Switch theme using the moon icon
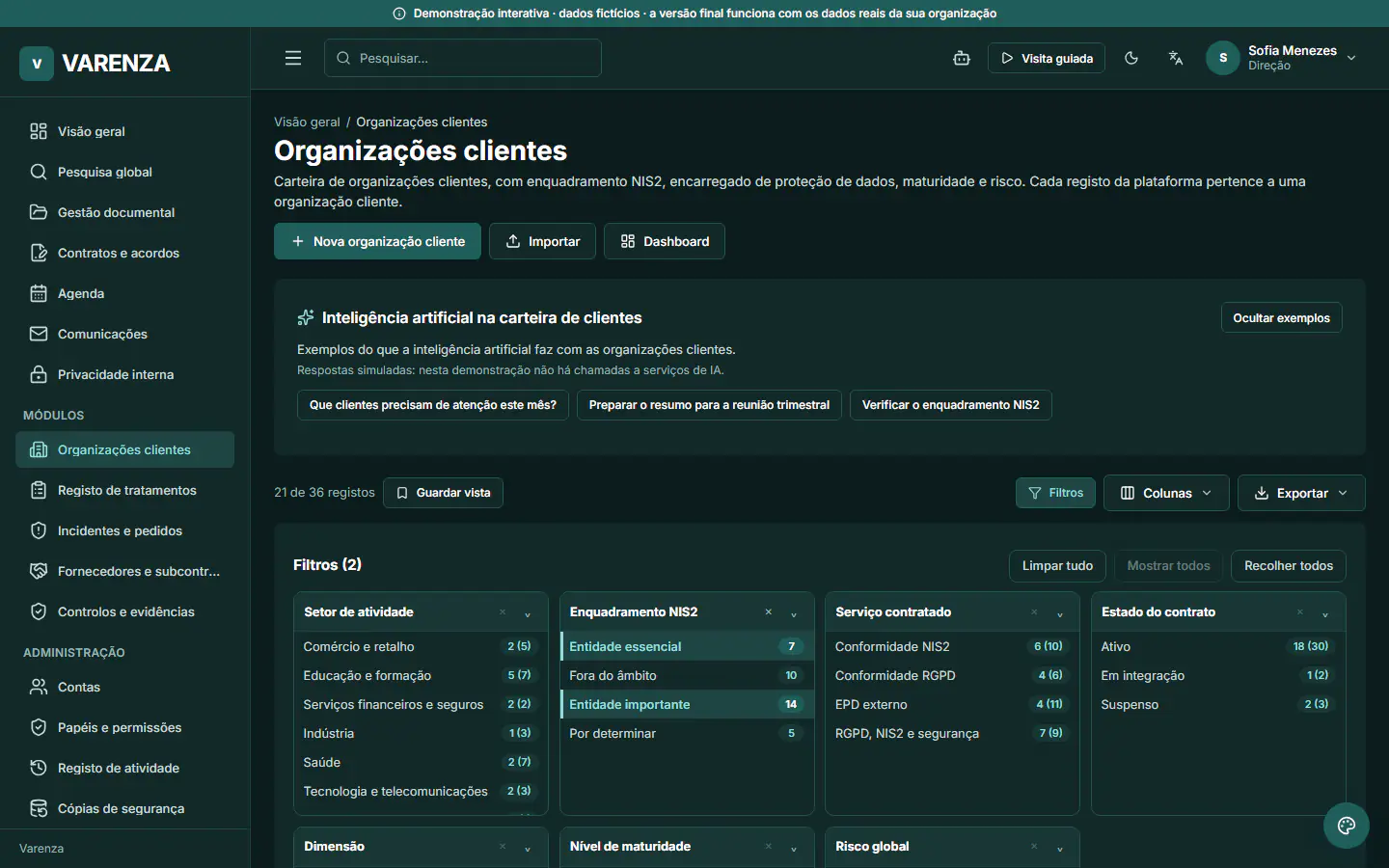The image size is (1389, 868). coord(1131,58)
